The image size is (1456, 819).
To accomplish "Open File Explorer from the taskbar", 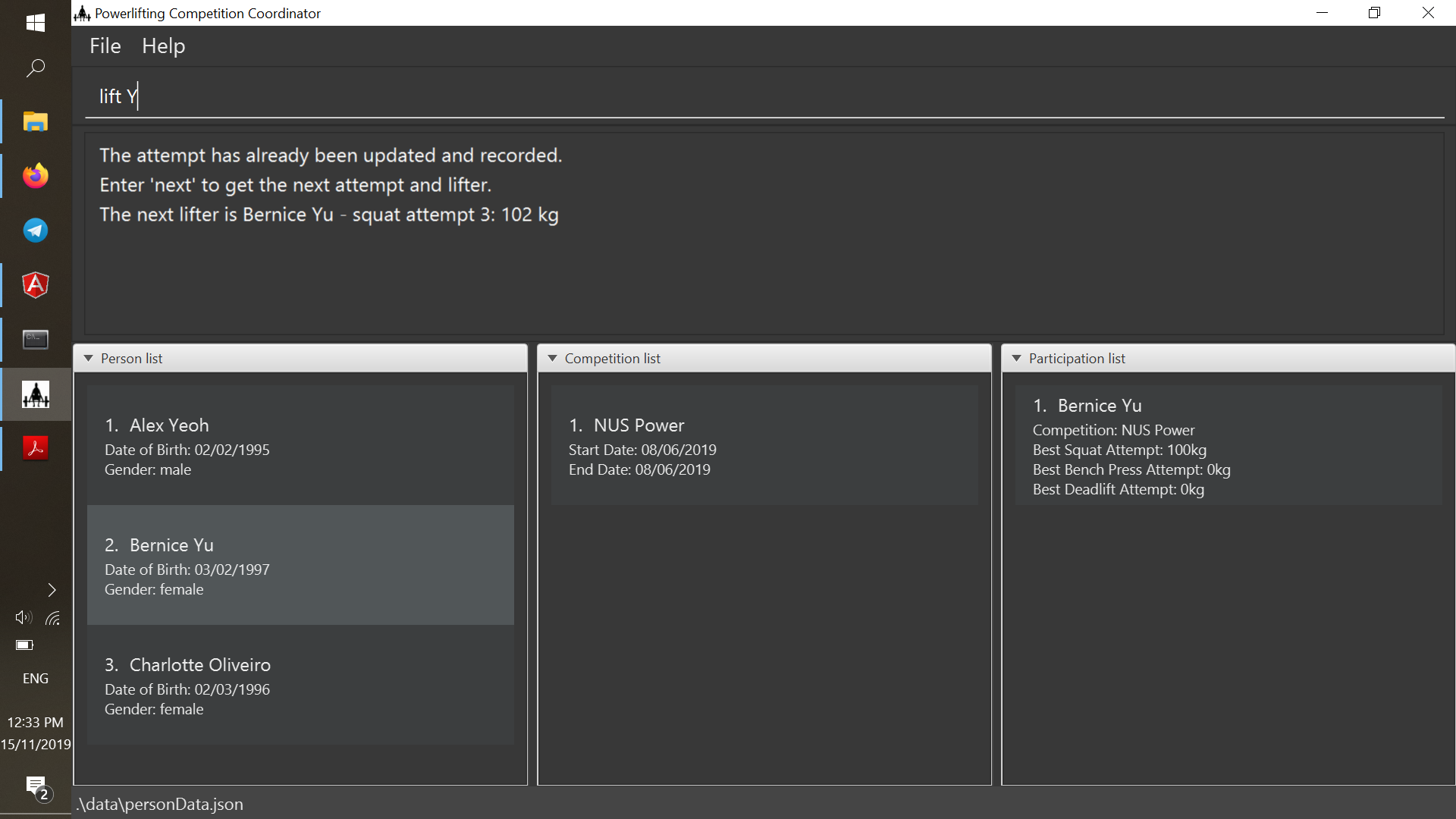I will tap(35, 121).
